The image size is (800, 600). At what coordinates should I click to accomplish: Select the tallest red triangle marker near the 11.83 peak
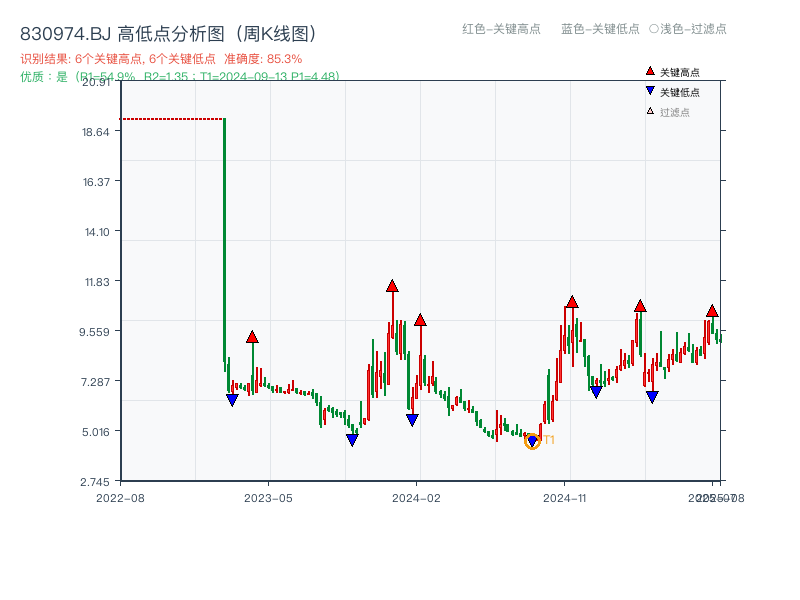point(391,287)
